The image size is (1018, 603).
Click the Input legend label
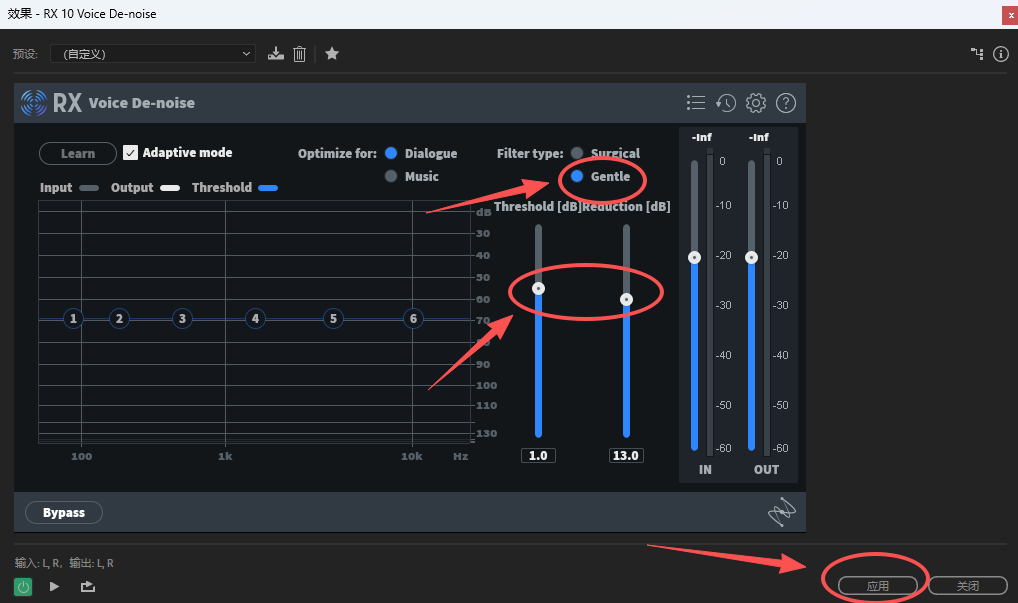(56, 188)
